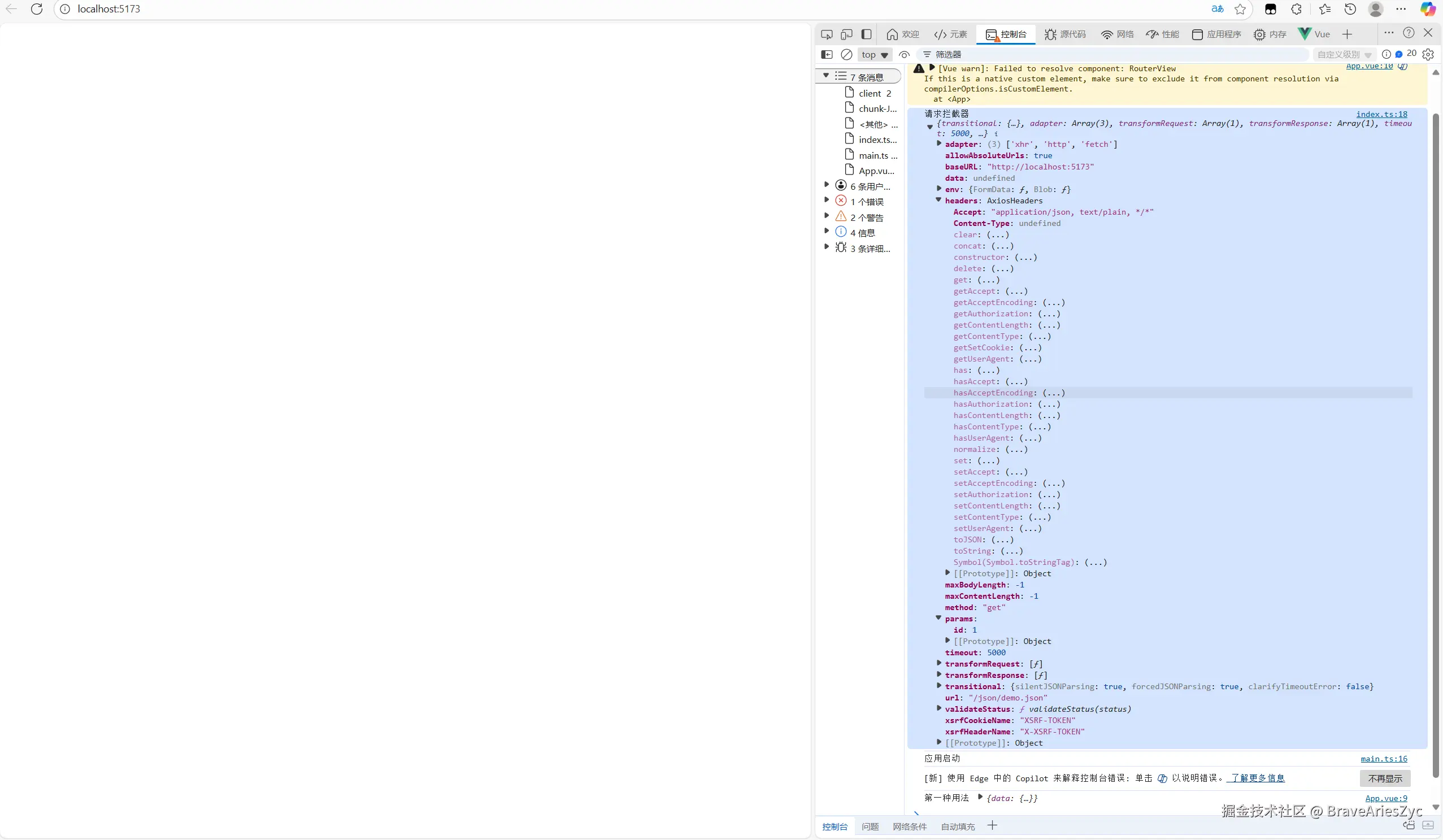The width and height of the screenshot is (1443, 840).
Task: Open console settings gear icon
Action: click(1428, 54)
